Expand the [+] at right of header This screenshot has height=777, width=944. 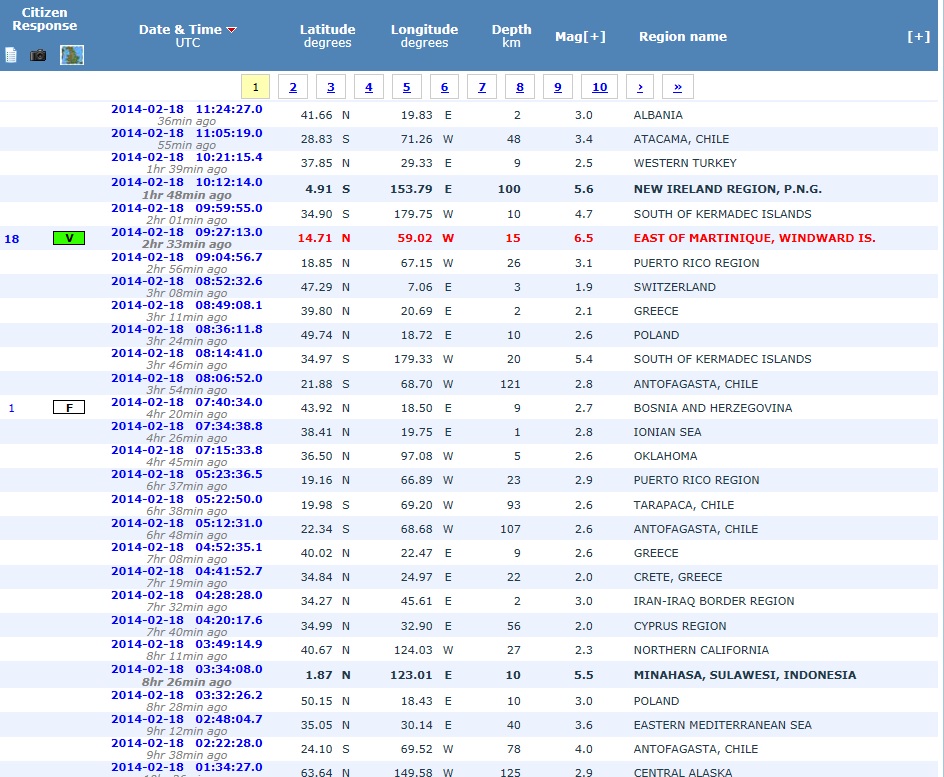coord(919,37)
